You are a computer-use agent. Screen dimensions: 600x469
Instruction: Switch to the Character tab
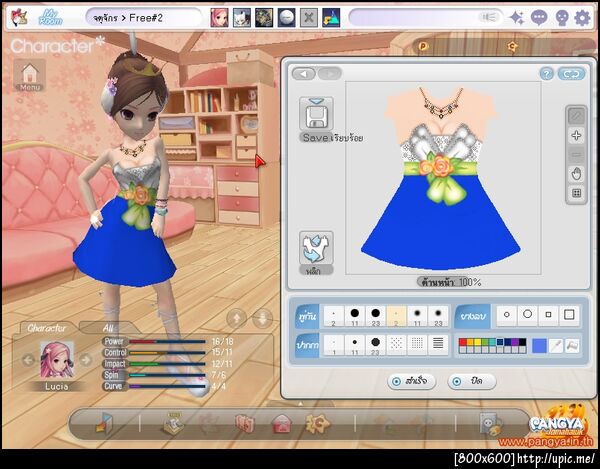(x=47, y=328)
